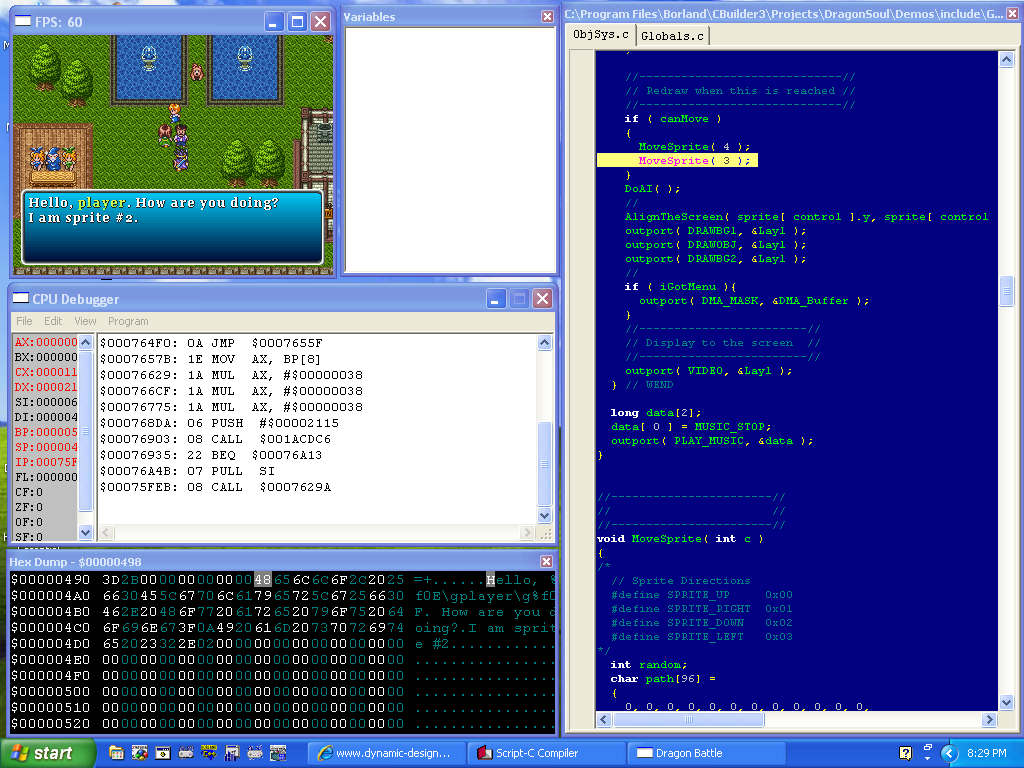The width and height of the screenshot is (1024, 768).
Task: Click the CPU Debugger window title icon
Action: coord(21,299)
